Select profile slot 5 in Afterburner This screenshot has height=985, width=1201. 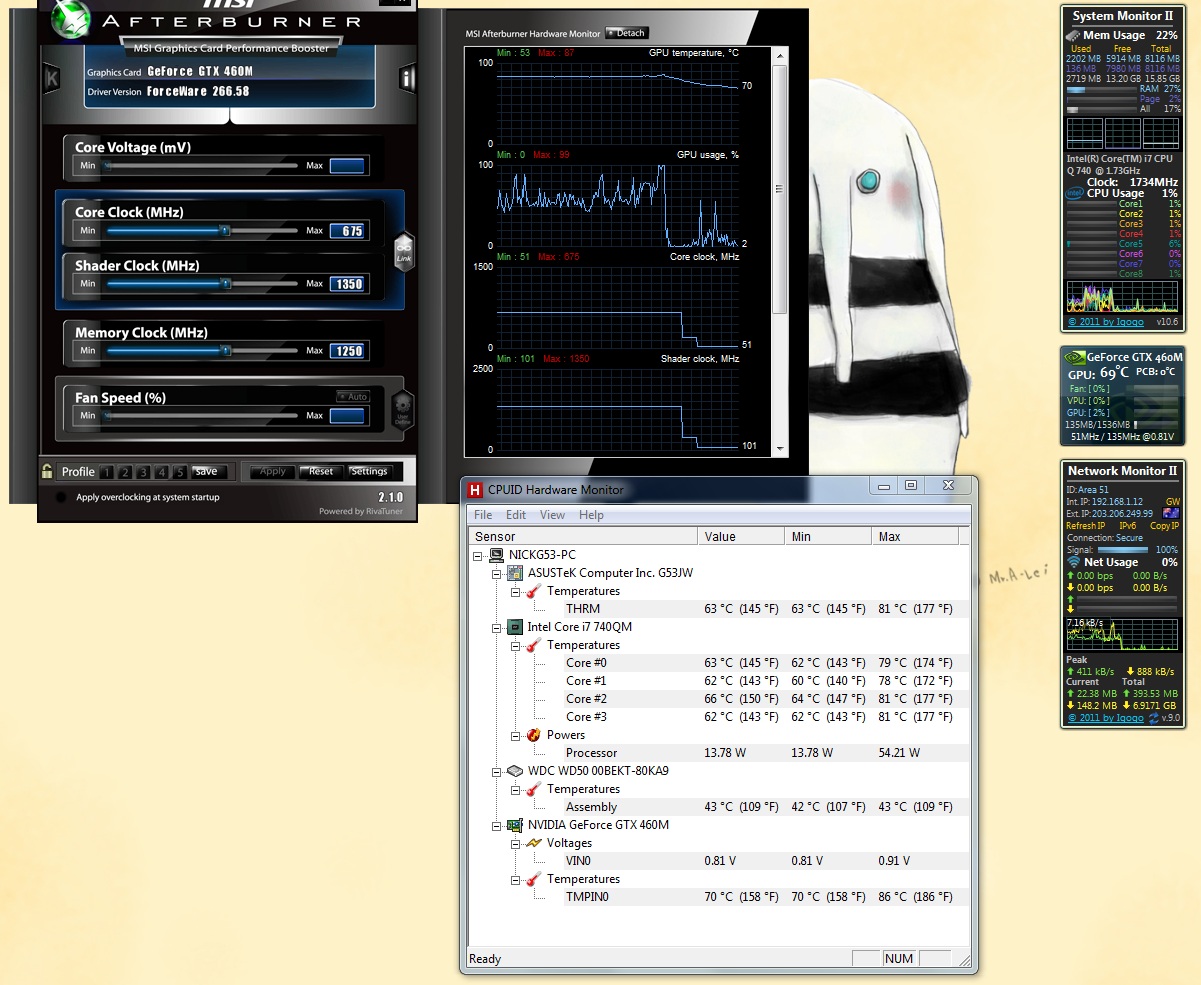coord(179,472)
